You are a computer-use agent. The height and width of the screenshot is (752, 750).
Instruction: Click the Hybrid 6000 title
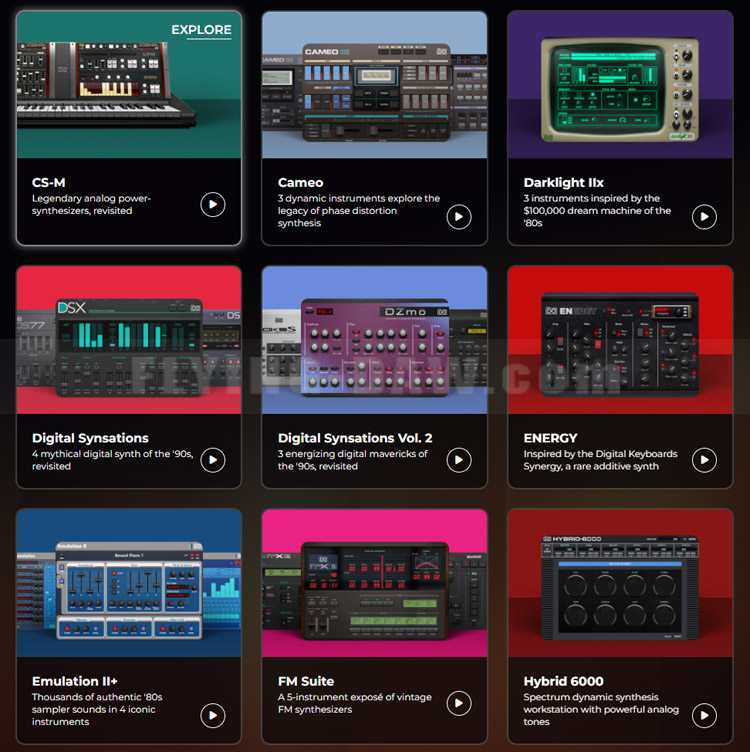coord(563,681)
